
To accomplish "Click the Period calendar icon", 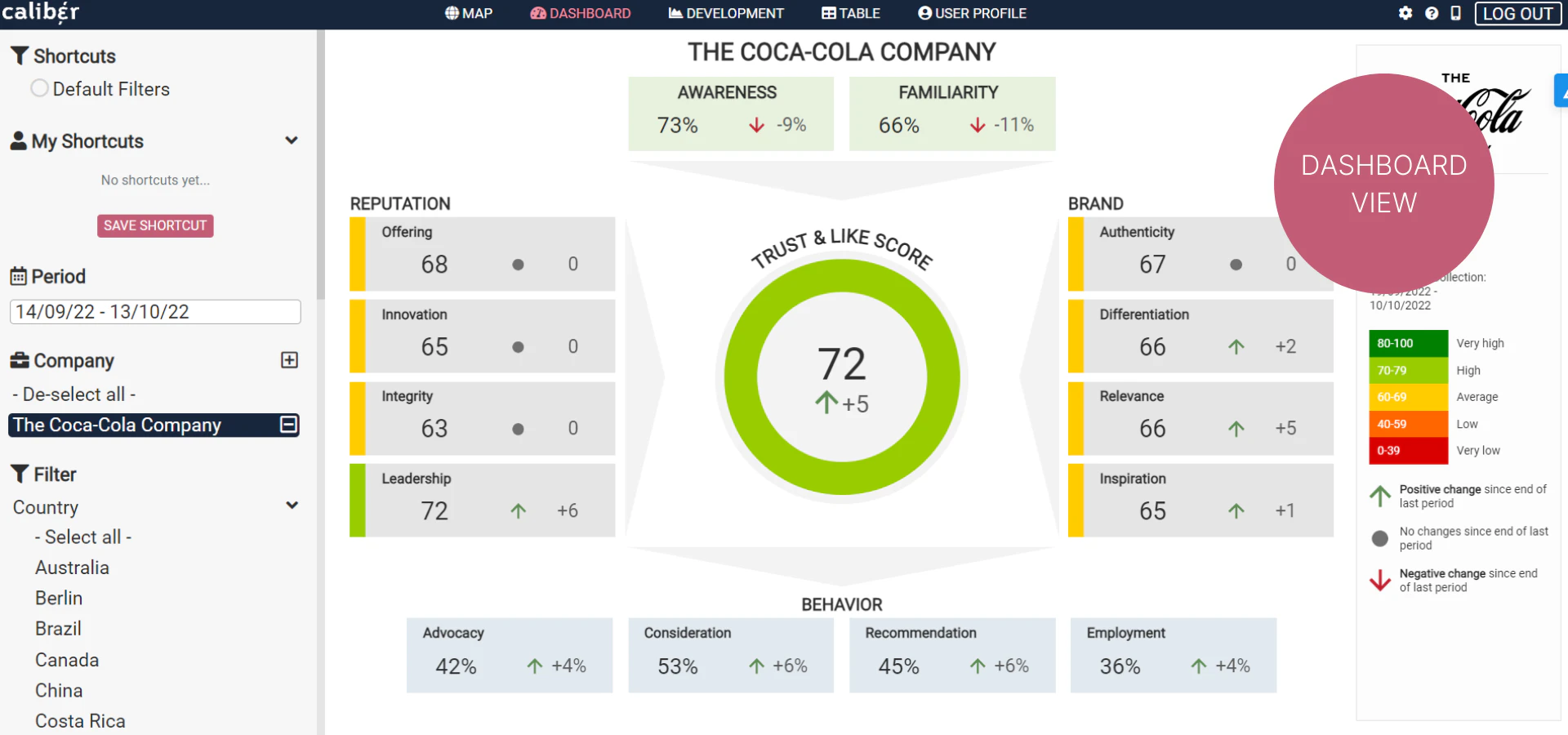I will (x=18, y=276).
